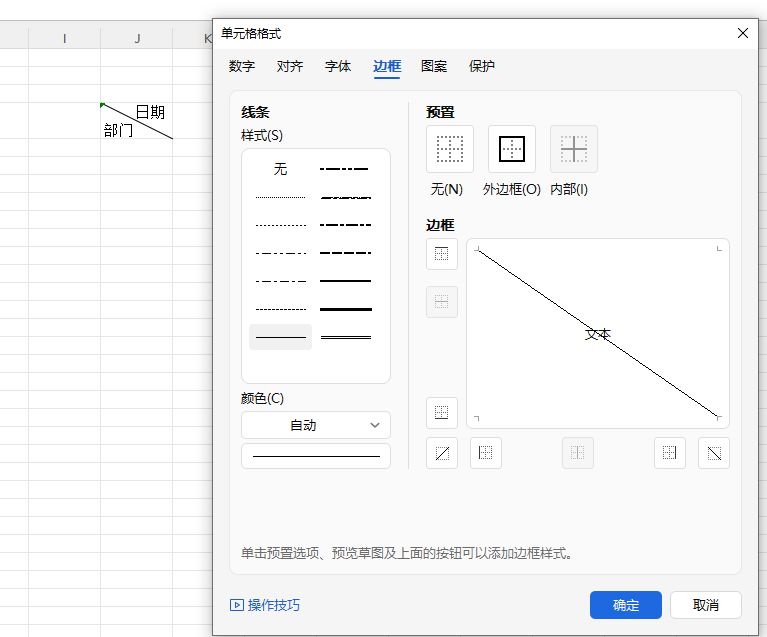Viewport: 767px width, 637px height.
Task: Apply the inner (内部) border preset
Action: click(x=574, y=149)
